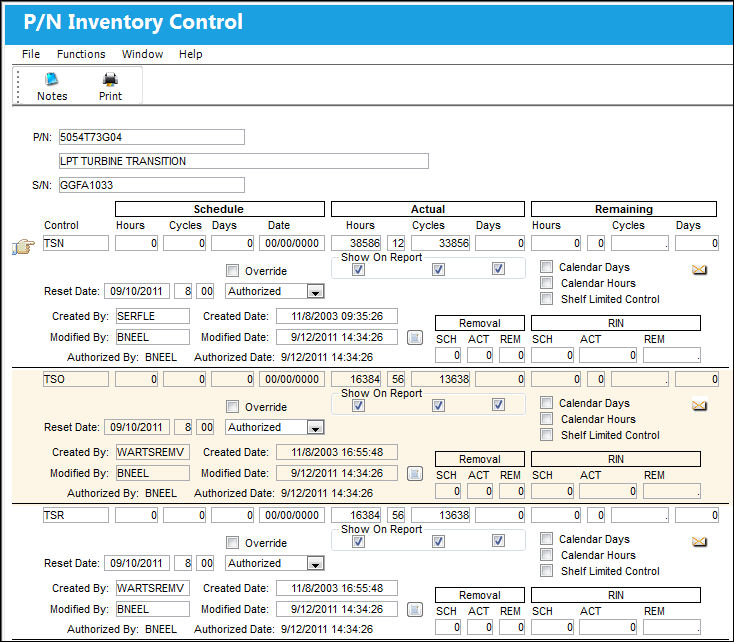The width and height of the screenshot is (734, 642).
Task: Open the Help menu
Action: click(191, 54)
